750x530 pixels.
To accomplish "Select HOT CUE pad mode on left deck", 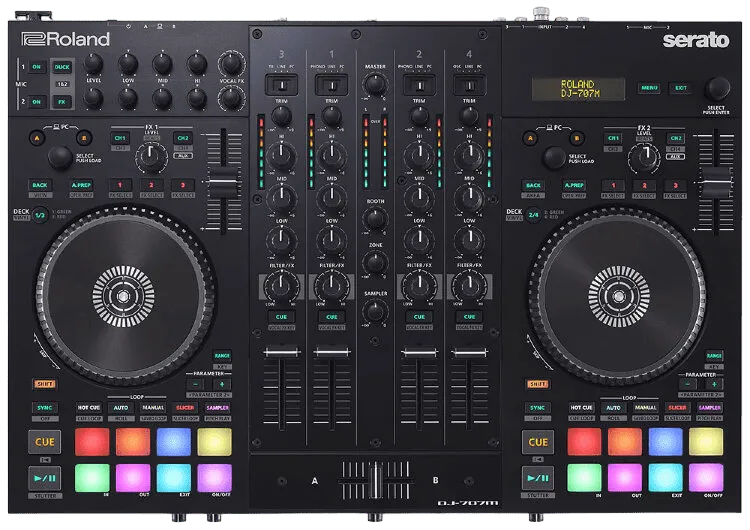I will [x=91, y=408].
